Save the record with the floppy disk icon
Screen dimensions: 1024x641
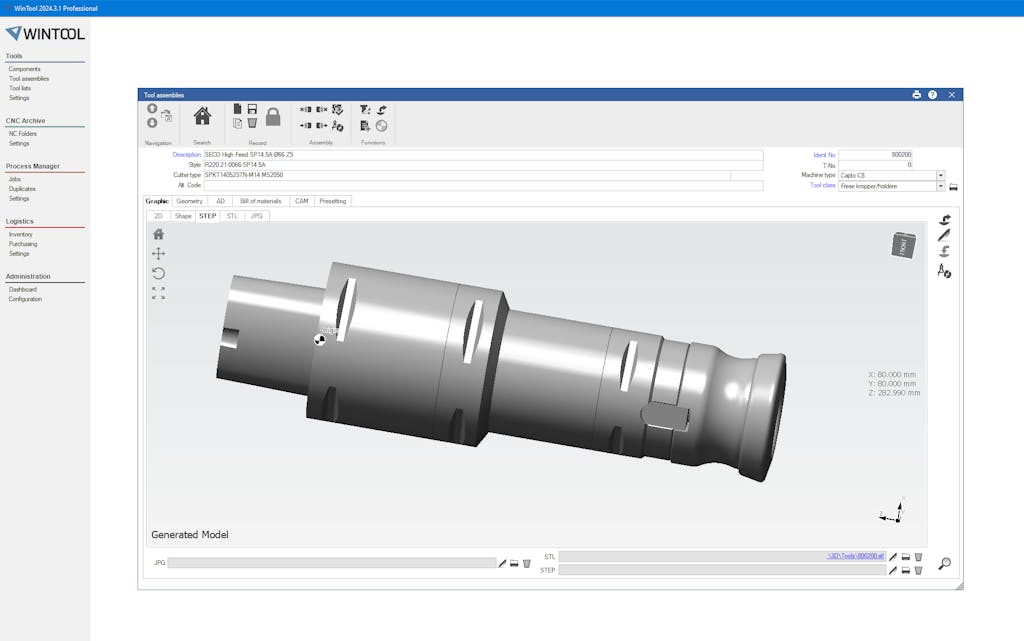point(252,109)
